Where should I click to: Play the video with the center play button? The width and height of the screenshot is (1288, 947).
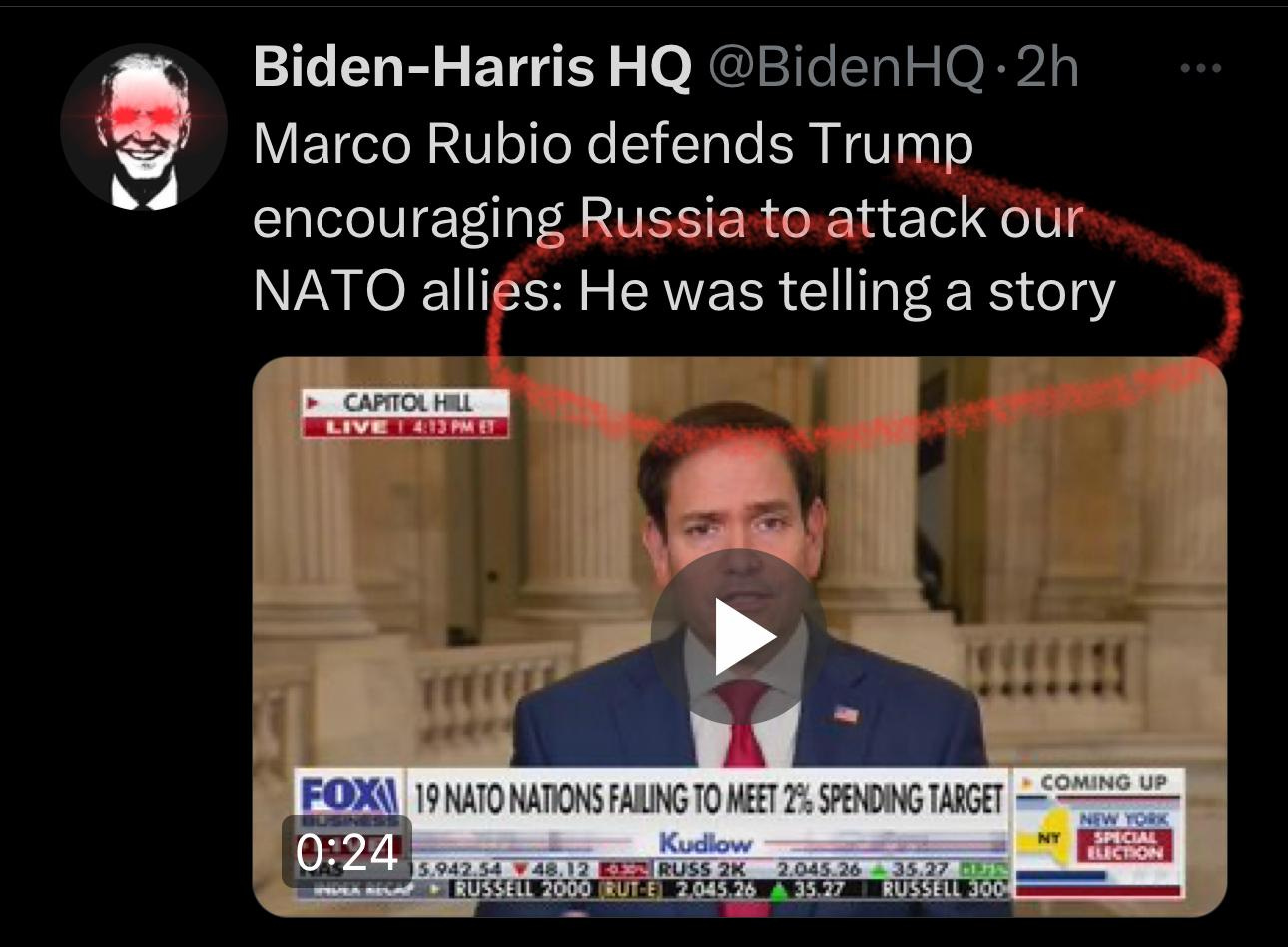point(740,637)
